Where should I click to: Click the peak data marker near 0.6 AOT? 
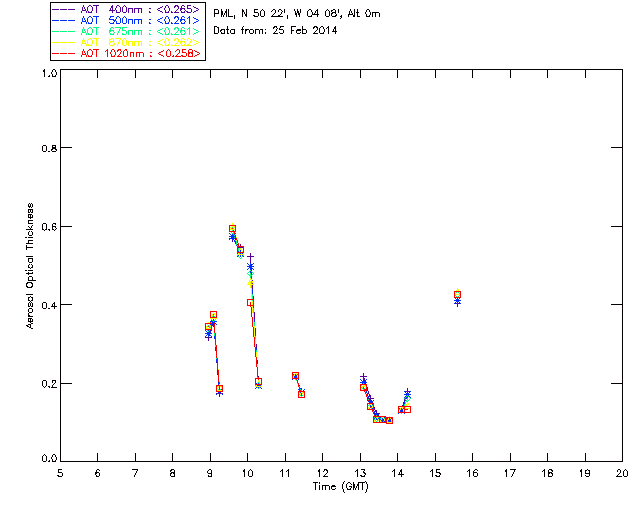232,229
